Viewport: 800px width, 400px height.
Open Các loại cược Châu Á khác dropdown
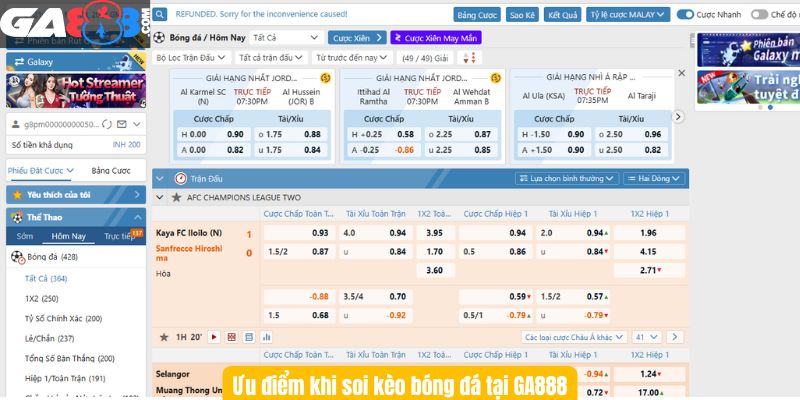point(574,337)
